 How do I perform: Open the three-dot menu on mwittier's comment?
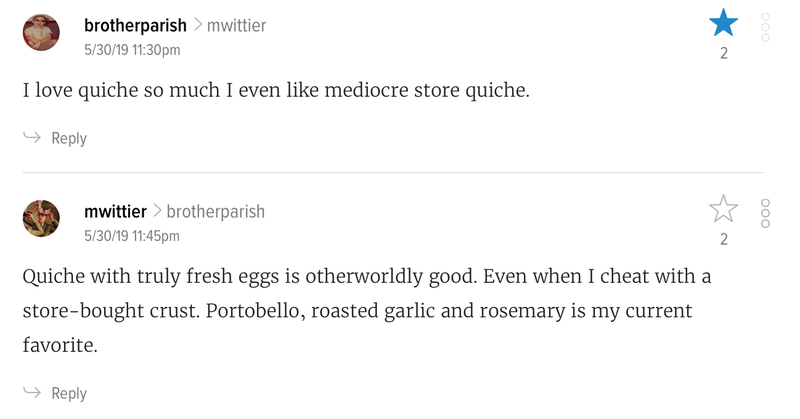click(765, 213)
